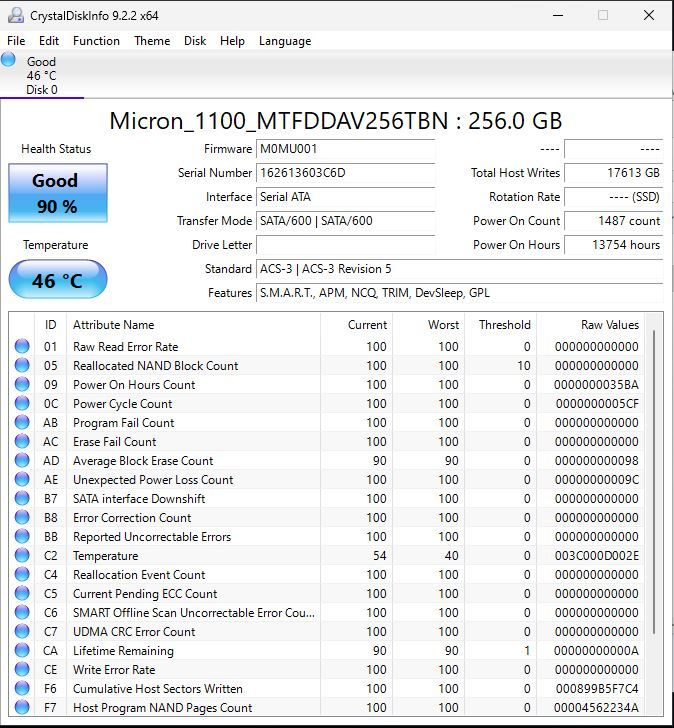Viewport: 674px width, 728px height.
Task: Click the ID column header
Action: (x=51, y=325)
